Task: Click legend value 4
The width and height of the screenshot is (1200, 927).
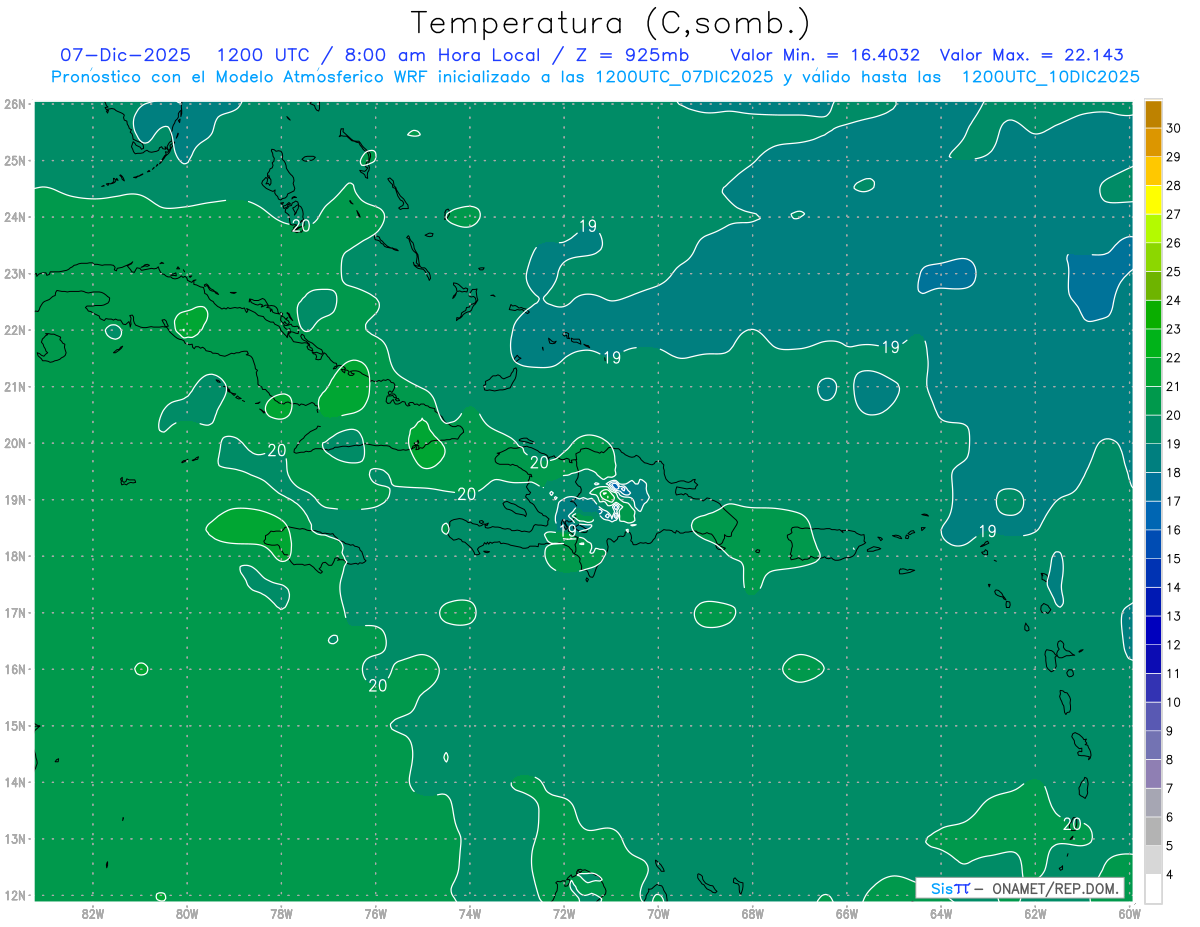Action: pyautogui.click(x=1170, y=875)
